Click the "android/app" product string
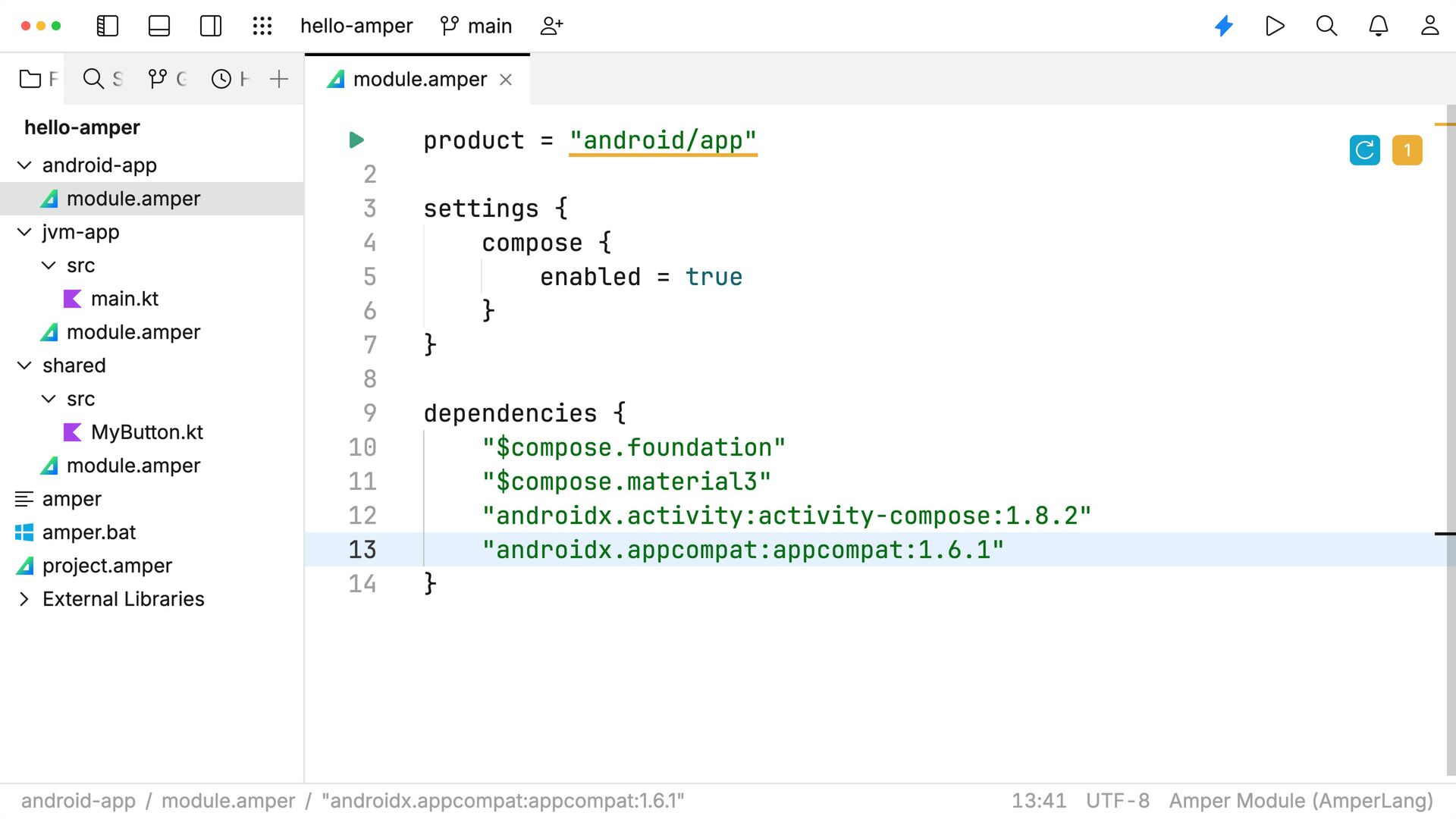The image size is (1456, 819). 663,140
